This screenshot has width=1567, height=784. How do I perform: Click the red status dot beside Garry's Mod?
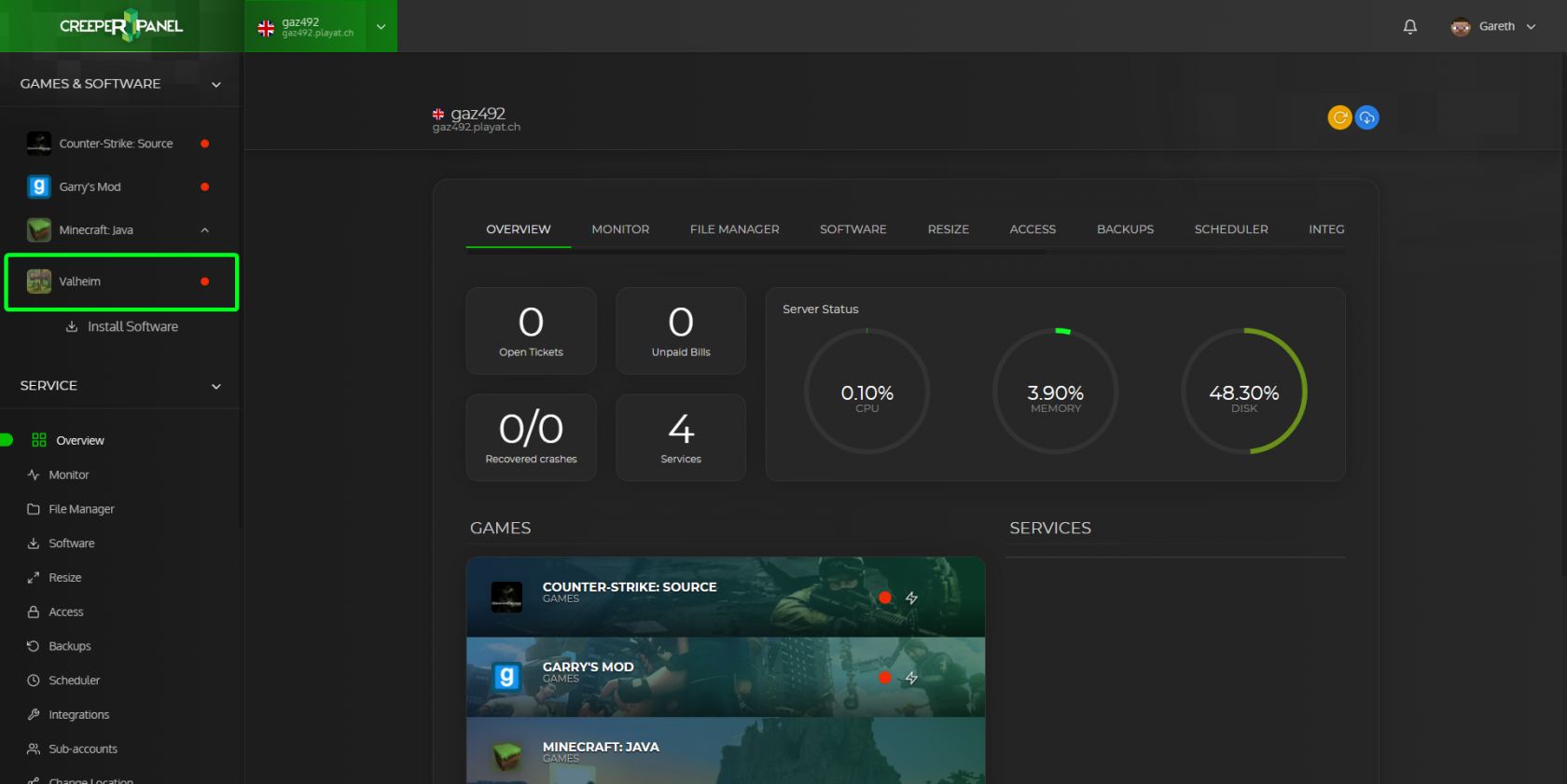click(205, 186)
